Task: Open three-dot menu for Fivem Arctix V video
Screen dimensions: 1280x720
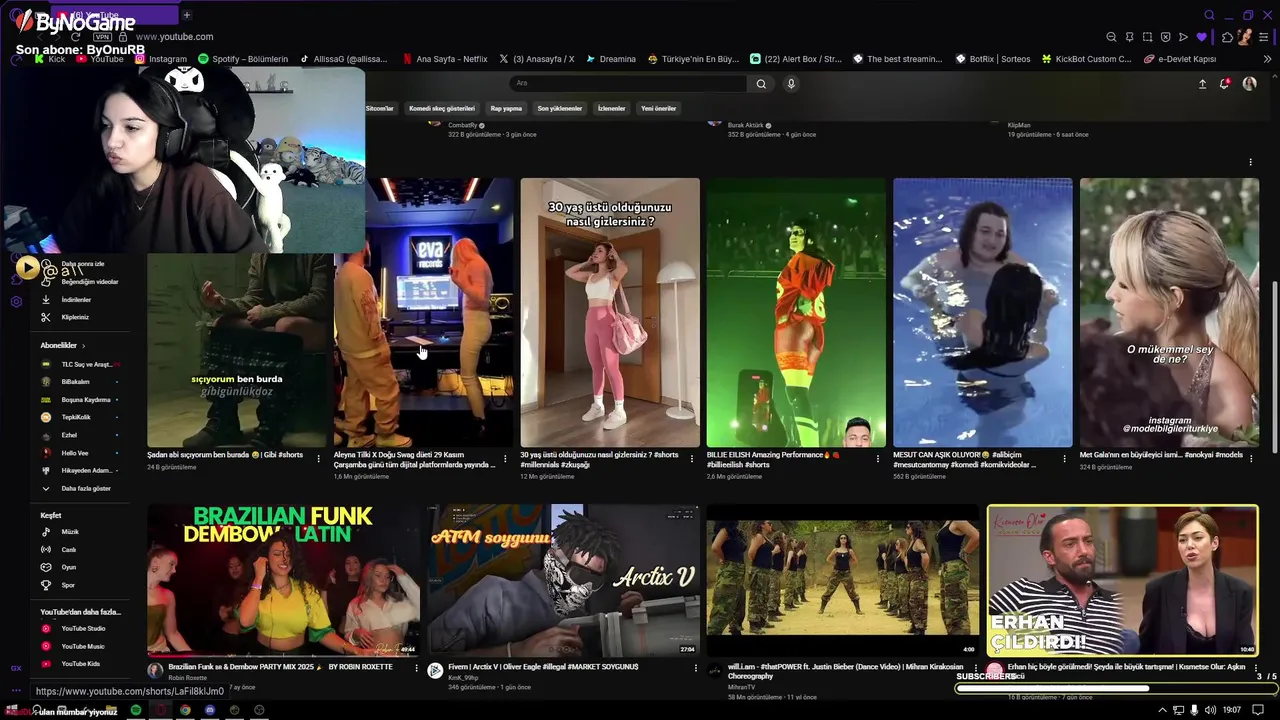Action: [x=695, y=668]
